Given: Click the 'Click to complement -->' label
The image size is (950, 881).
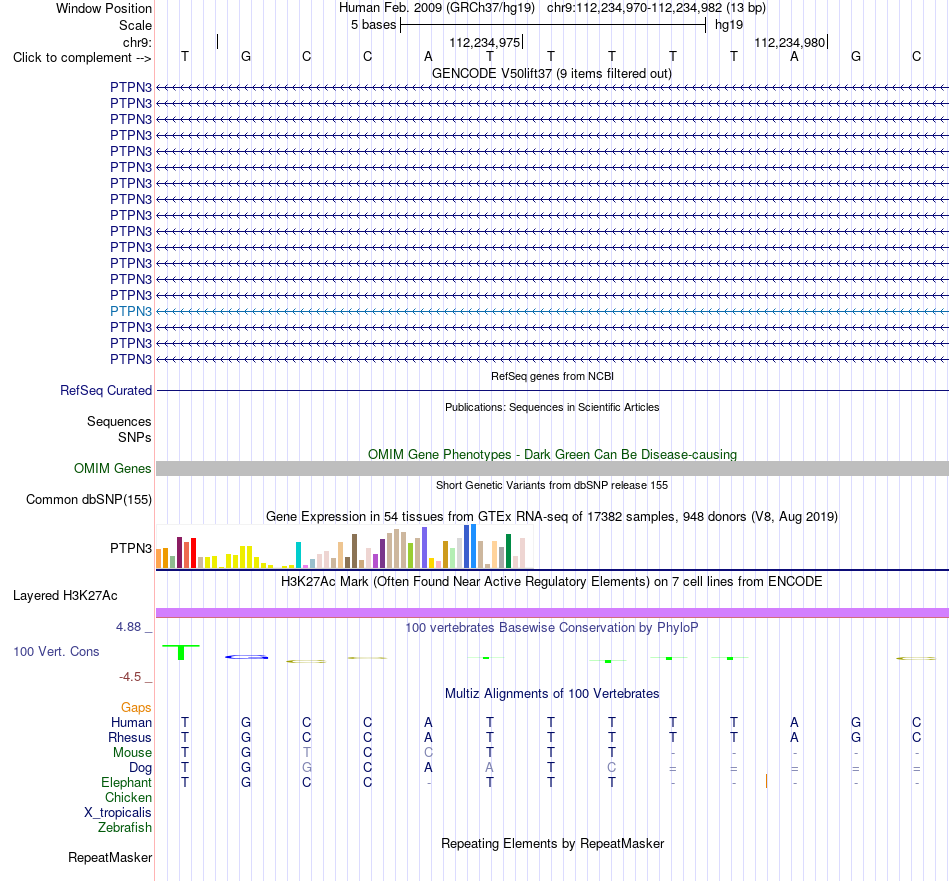Looking at the screenshot, I should [x=82, y=58].
